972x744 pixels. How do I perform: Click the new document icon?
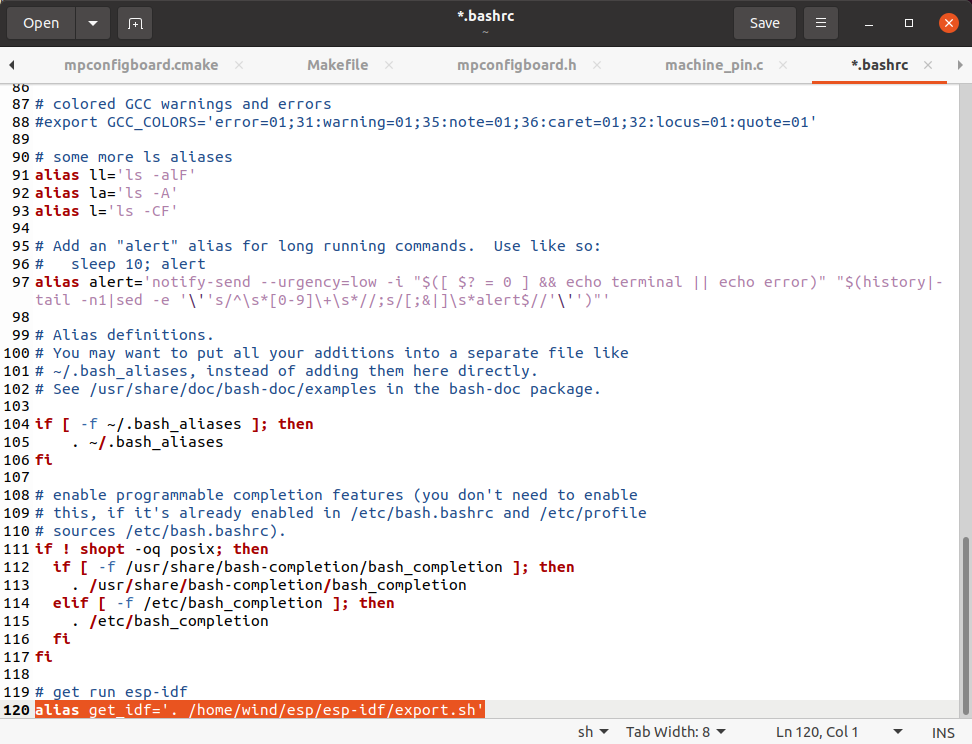click(135, 23)
